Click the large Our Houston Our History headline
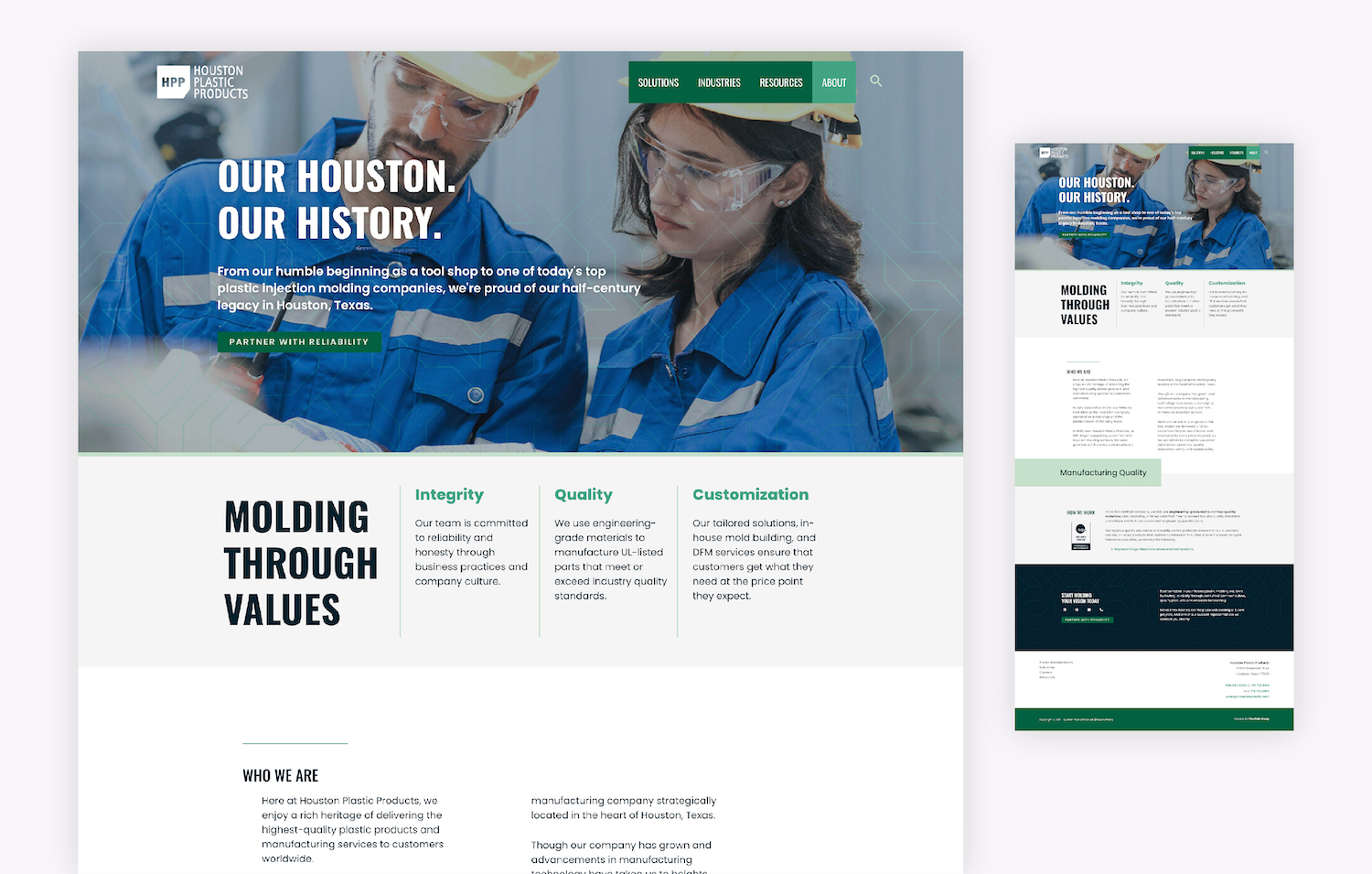This screenshot has height=874, width=1372. click(337, 200)
